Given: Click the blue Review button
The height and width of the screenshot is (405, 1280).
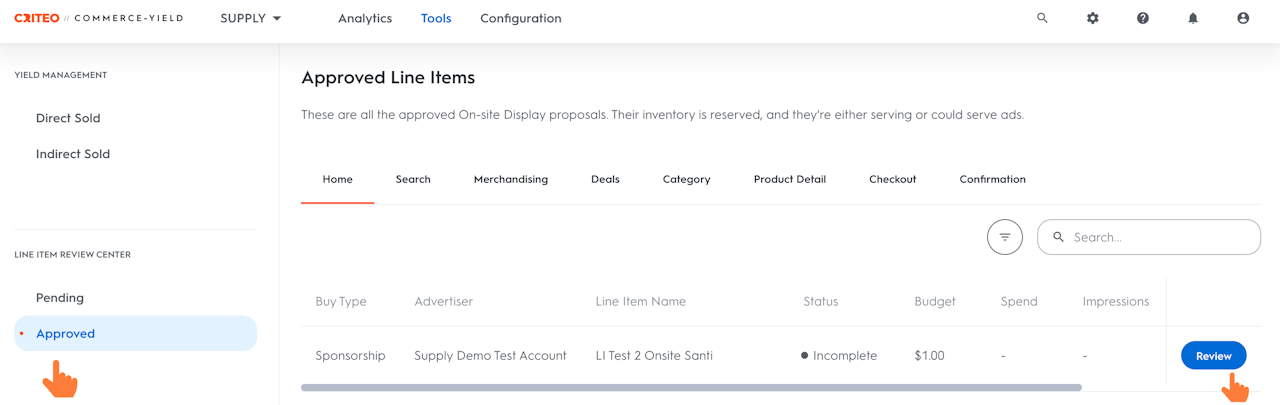Looking at the screenshot, I should click(x=1213, y=355).
